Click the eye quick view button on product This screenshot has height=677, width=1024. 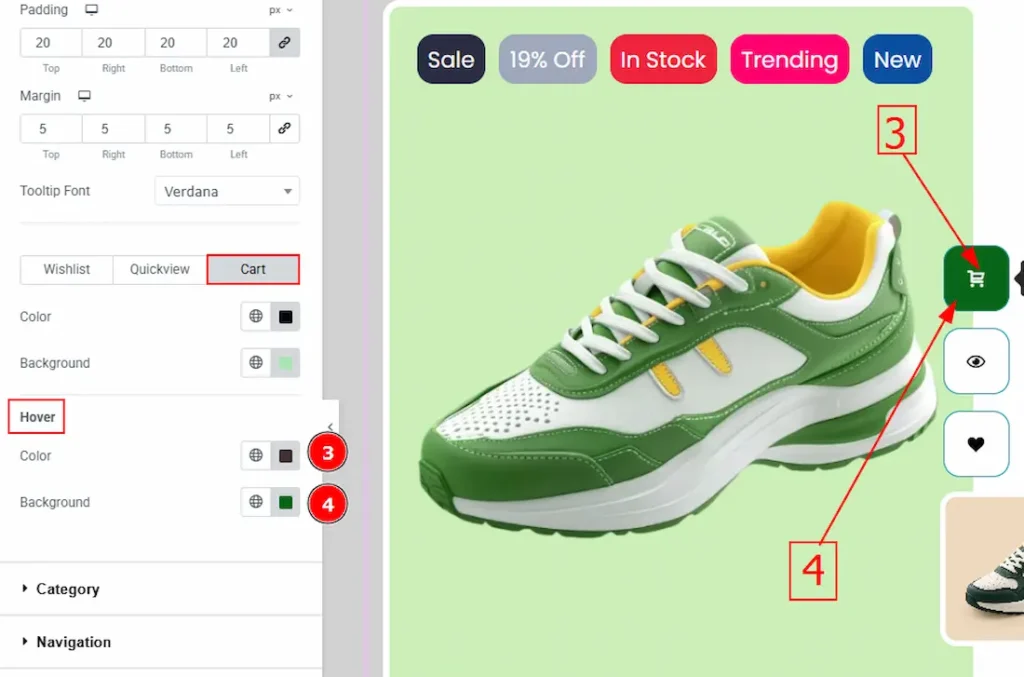pos(976,362)
